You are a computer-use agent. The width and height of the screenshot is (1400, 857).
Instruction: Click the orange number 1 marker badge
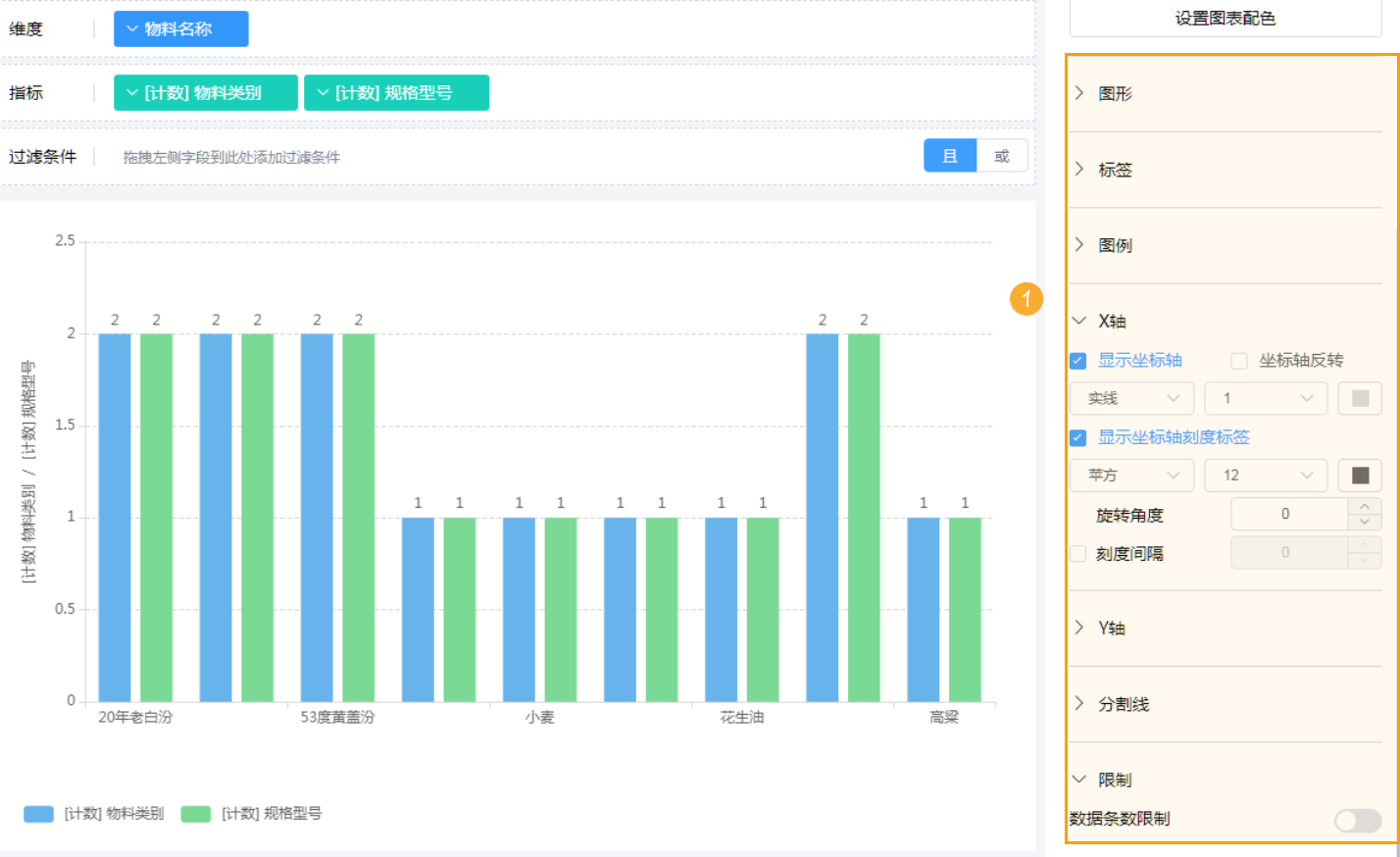coord(1025,299)
